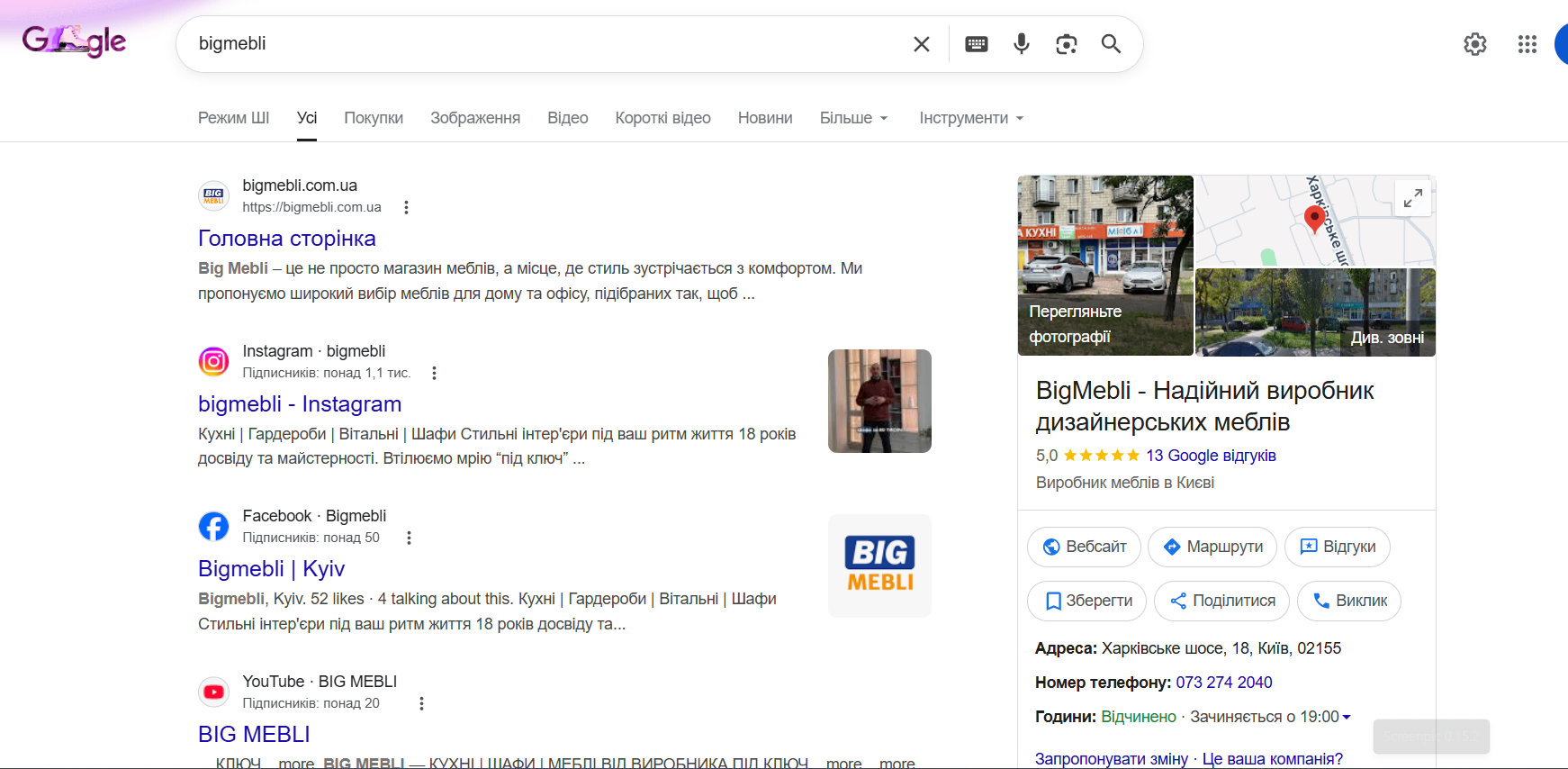Open the Відео tab
The height and width of the screenshot is (769, 1568).
coord(568,118)
